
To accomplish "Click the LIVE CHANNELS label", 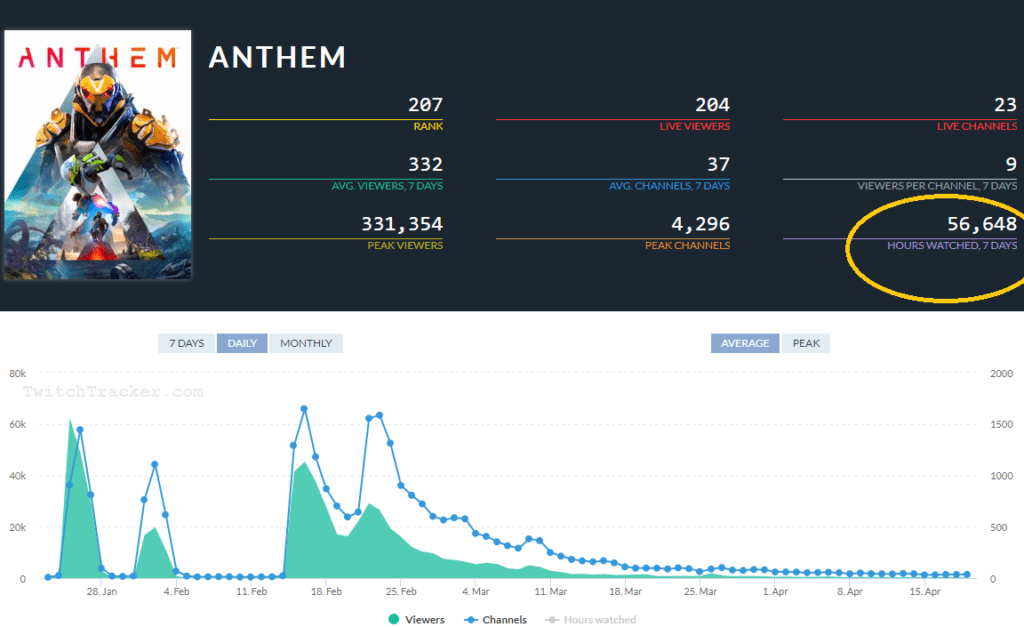I will click(977, 126).
